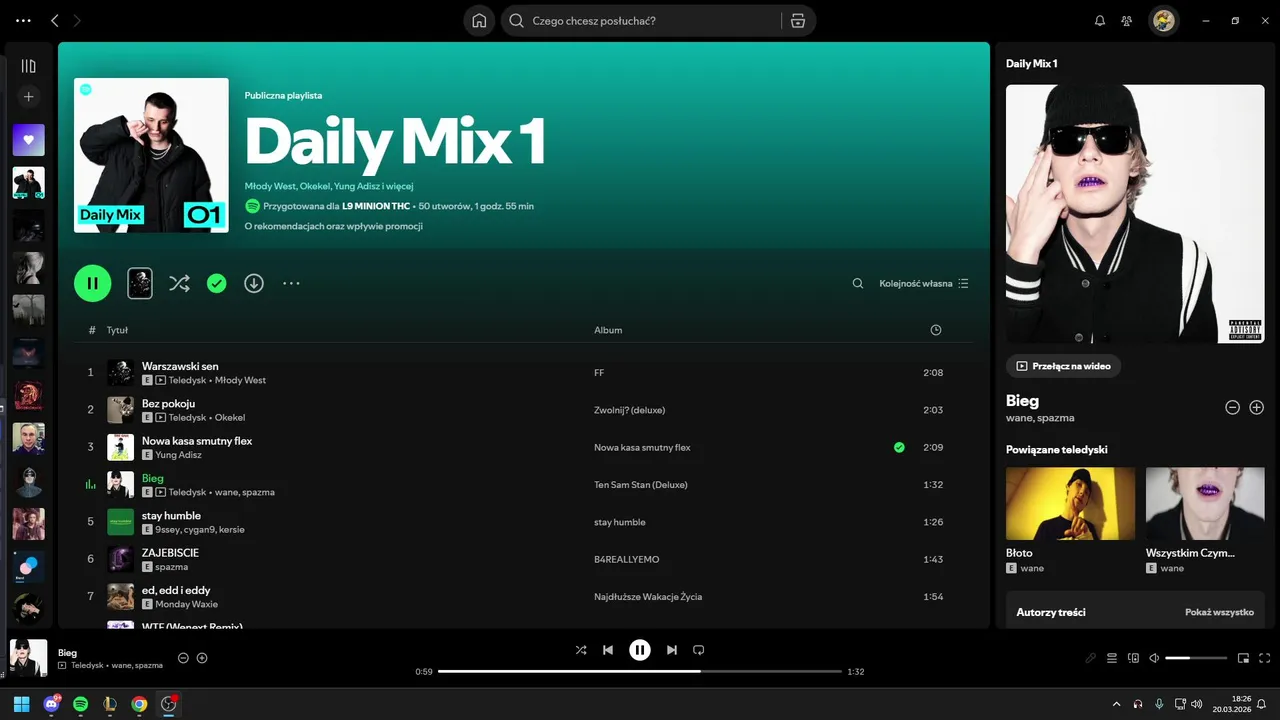
Task: Download the Daily Mix 1 playlist
Action: click(254, 283)
